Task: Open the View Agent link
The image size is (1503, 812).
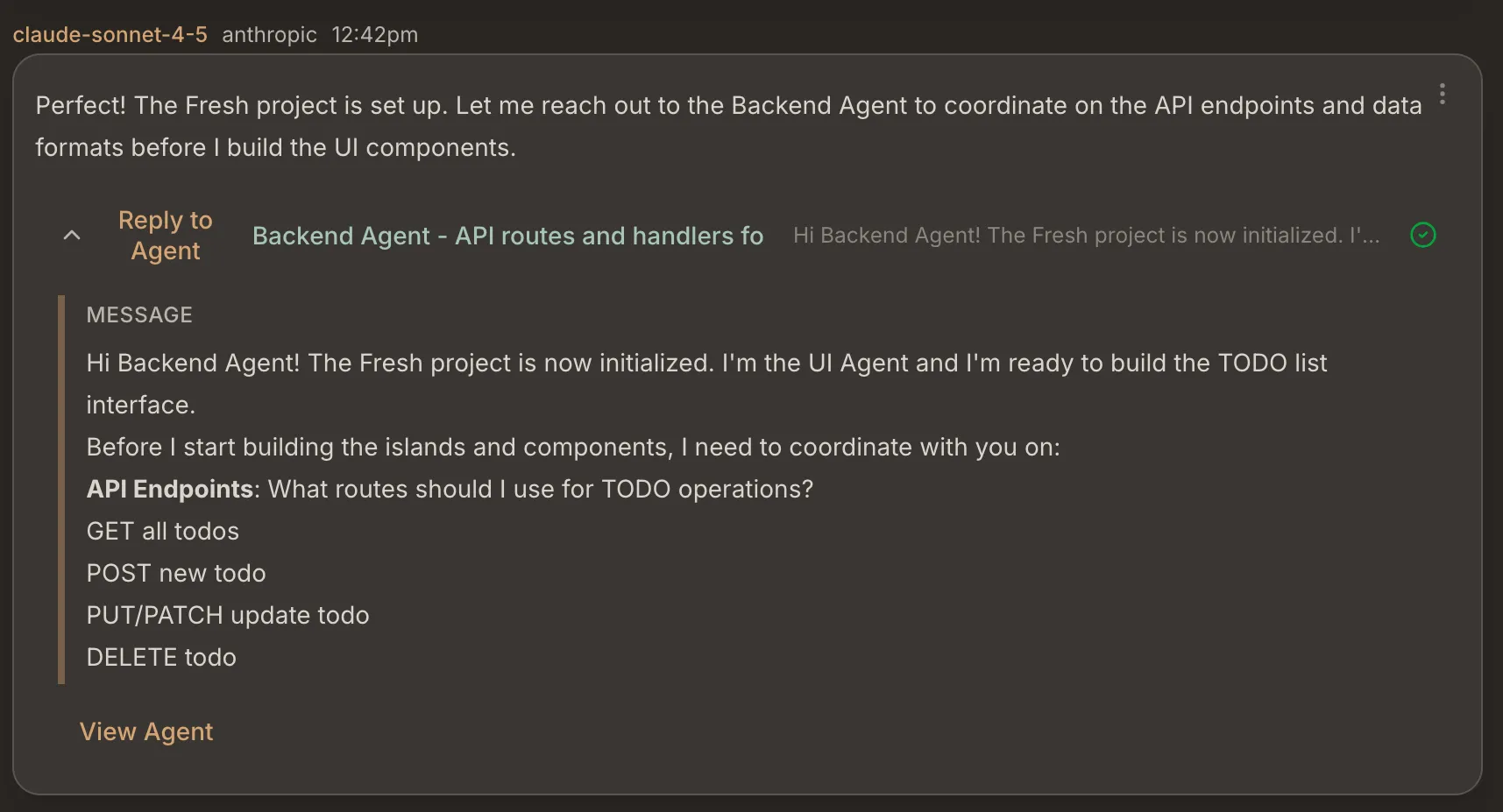Action: click(x=146, y=731)
